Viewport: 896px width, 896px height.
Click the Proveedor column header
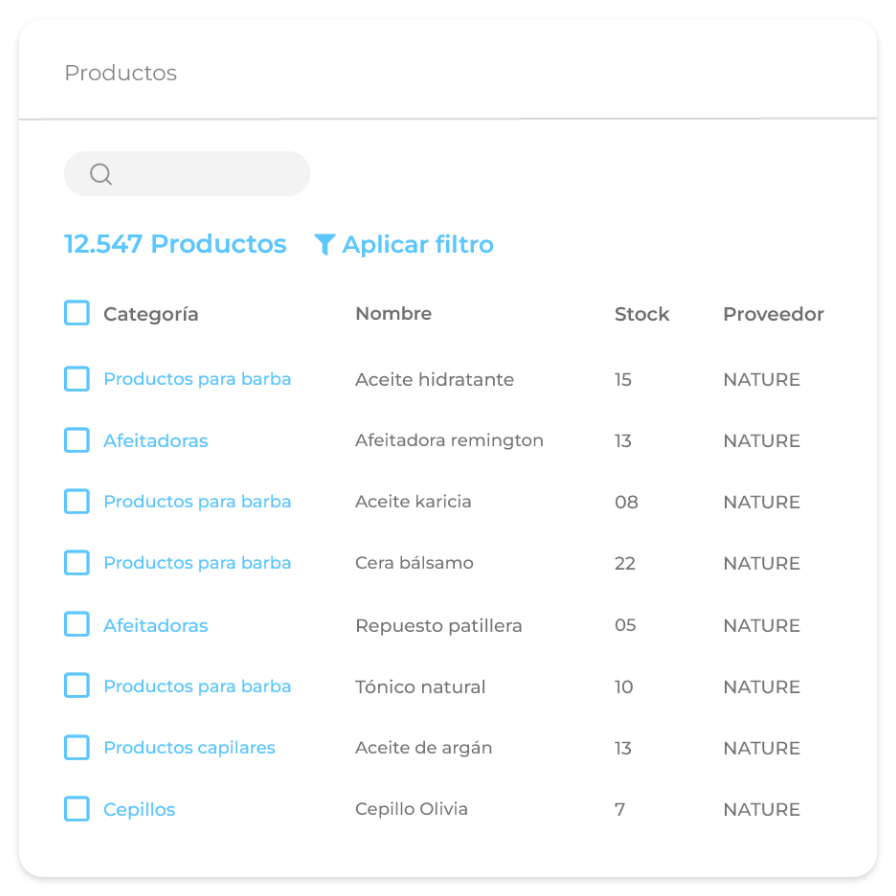tap(773, 314)
